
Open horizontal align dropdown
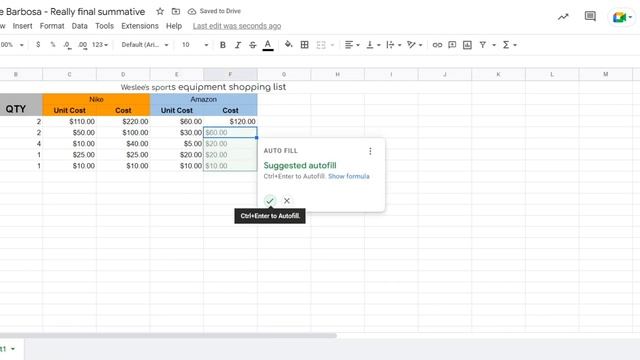pyautogui.click(x=352, y=45)
